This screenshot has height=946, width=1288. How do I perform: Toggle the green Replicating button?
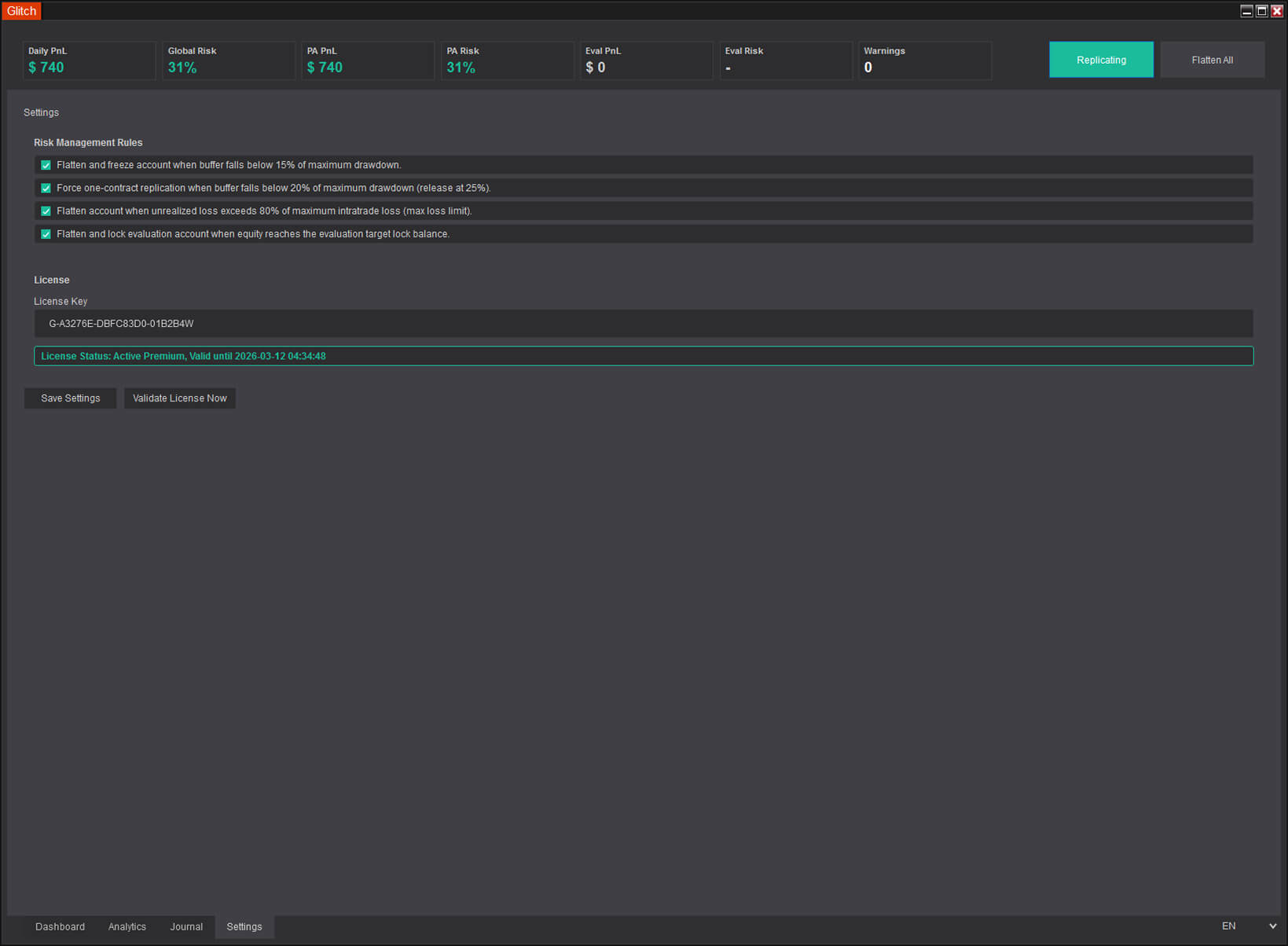coord(1101,60)
